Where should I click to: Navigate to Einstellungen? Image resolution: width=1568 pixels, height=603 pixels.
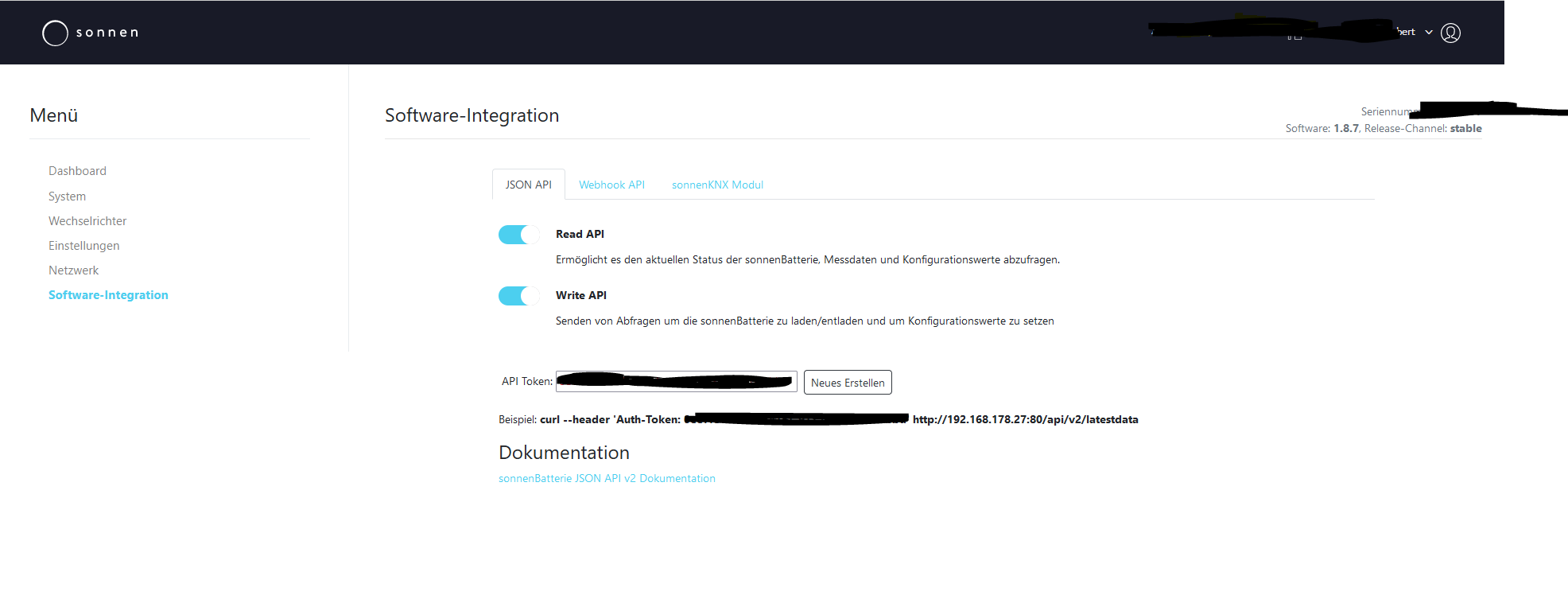(x=84, y=246)
